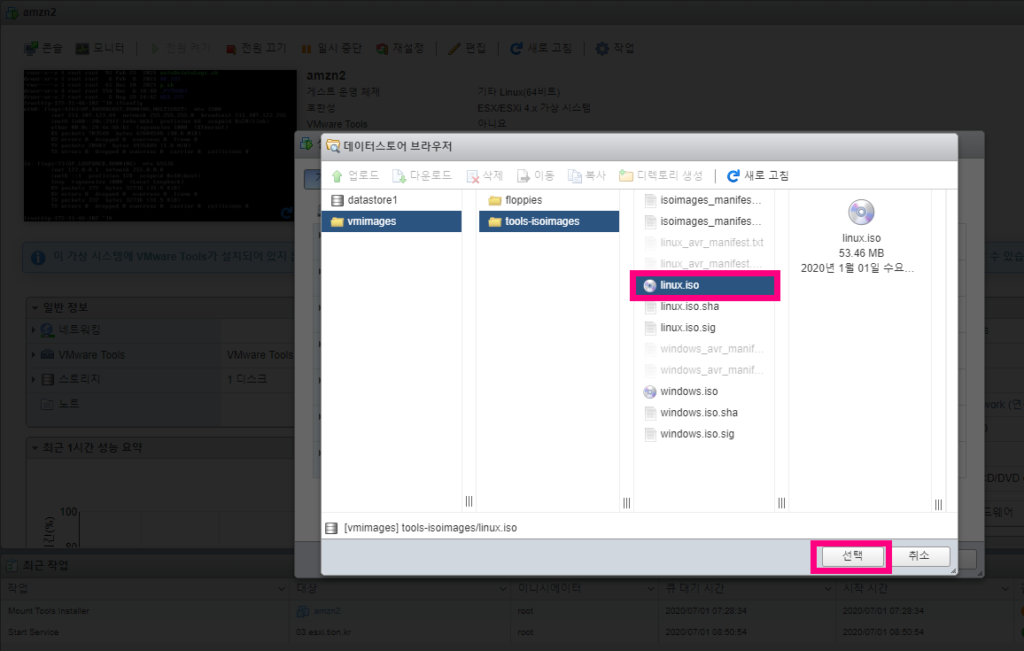
Task: Select the vmimages datastore
Action: pos(391,221)
